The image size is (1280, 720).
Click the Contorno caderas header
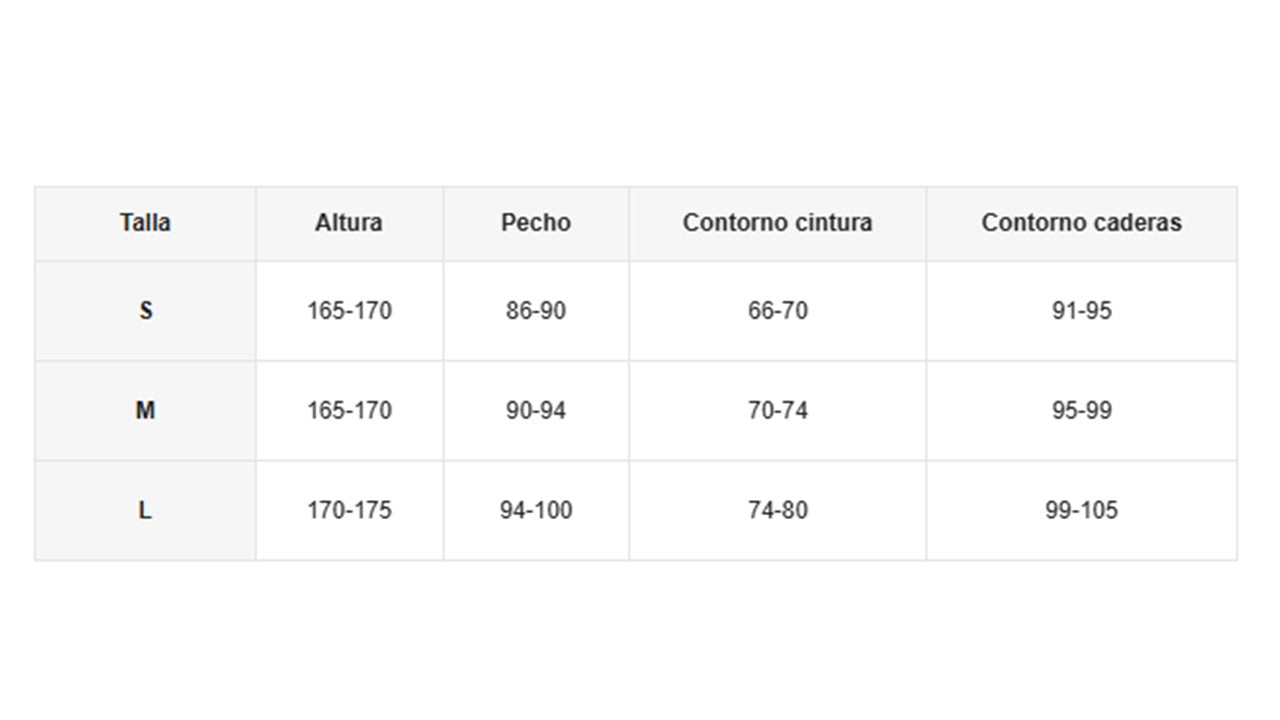1081,222
